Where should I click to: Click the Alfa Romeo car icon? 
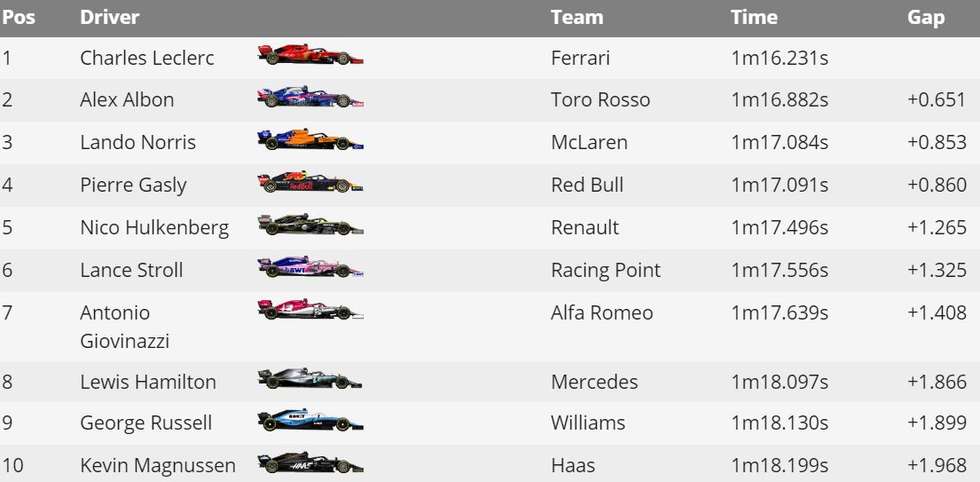(311, 309)
